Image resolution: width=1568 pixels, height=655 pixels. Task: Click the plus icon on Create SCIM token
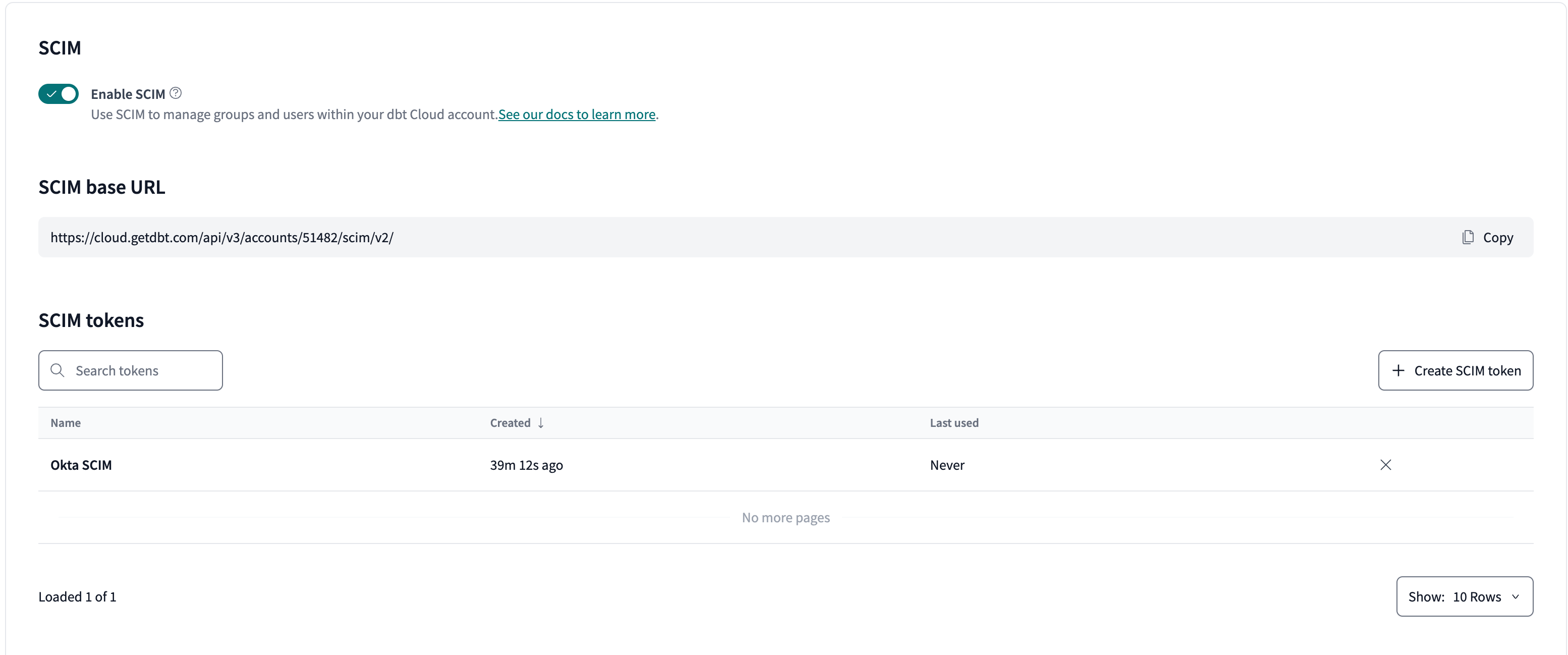pyautogui.click(x=1399, y=370)
